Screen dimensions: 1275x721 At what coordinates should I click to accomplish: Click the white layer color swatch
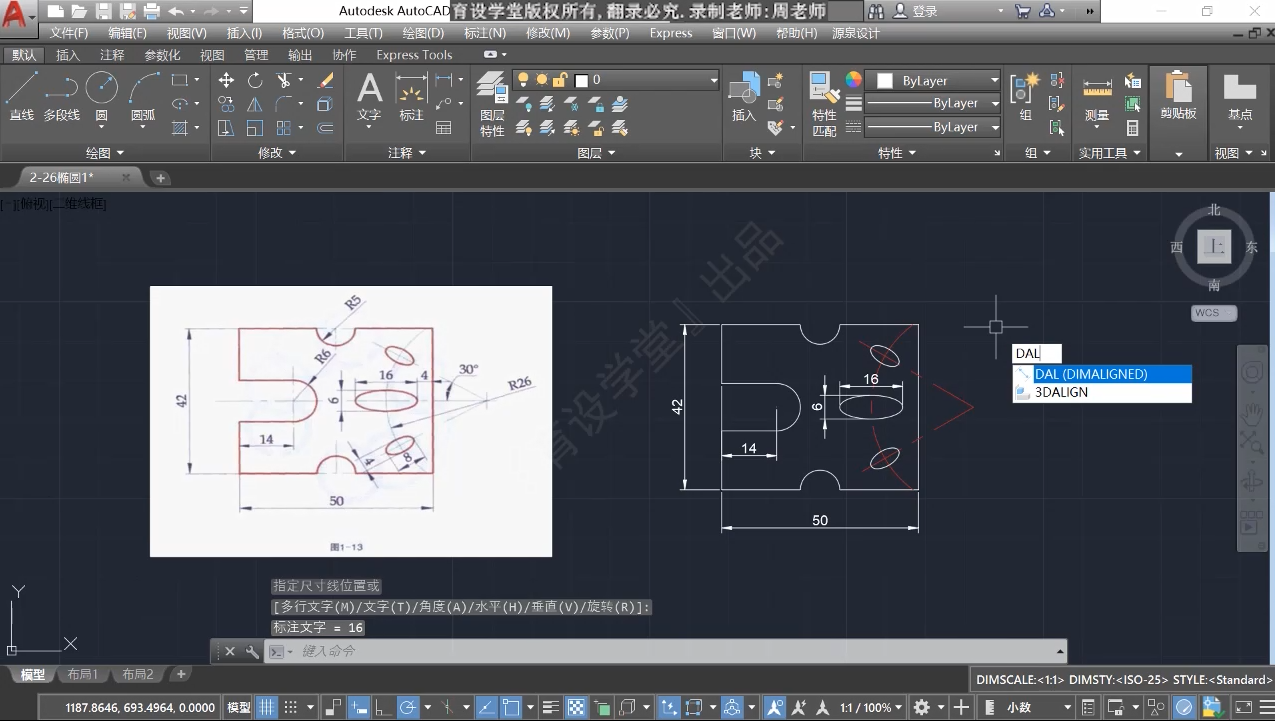click(x=582, y=80)
